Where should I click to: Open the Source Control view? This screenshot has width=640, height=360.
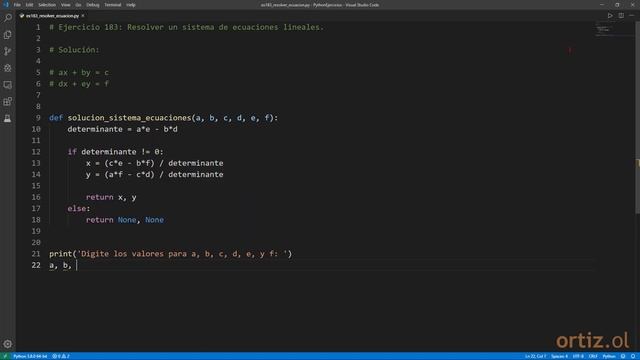[x=7, y=51]
